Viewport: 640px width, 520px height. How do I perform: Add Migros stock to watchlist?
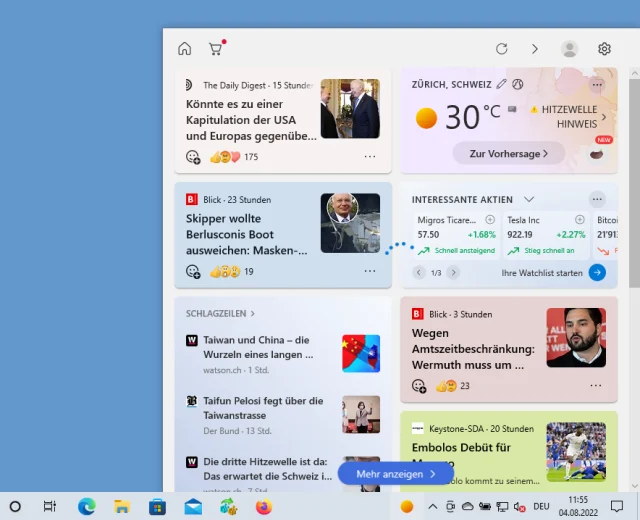(x=490, y=220)
